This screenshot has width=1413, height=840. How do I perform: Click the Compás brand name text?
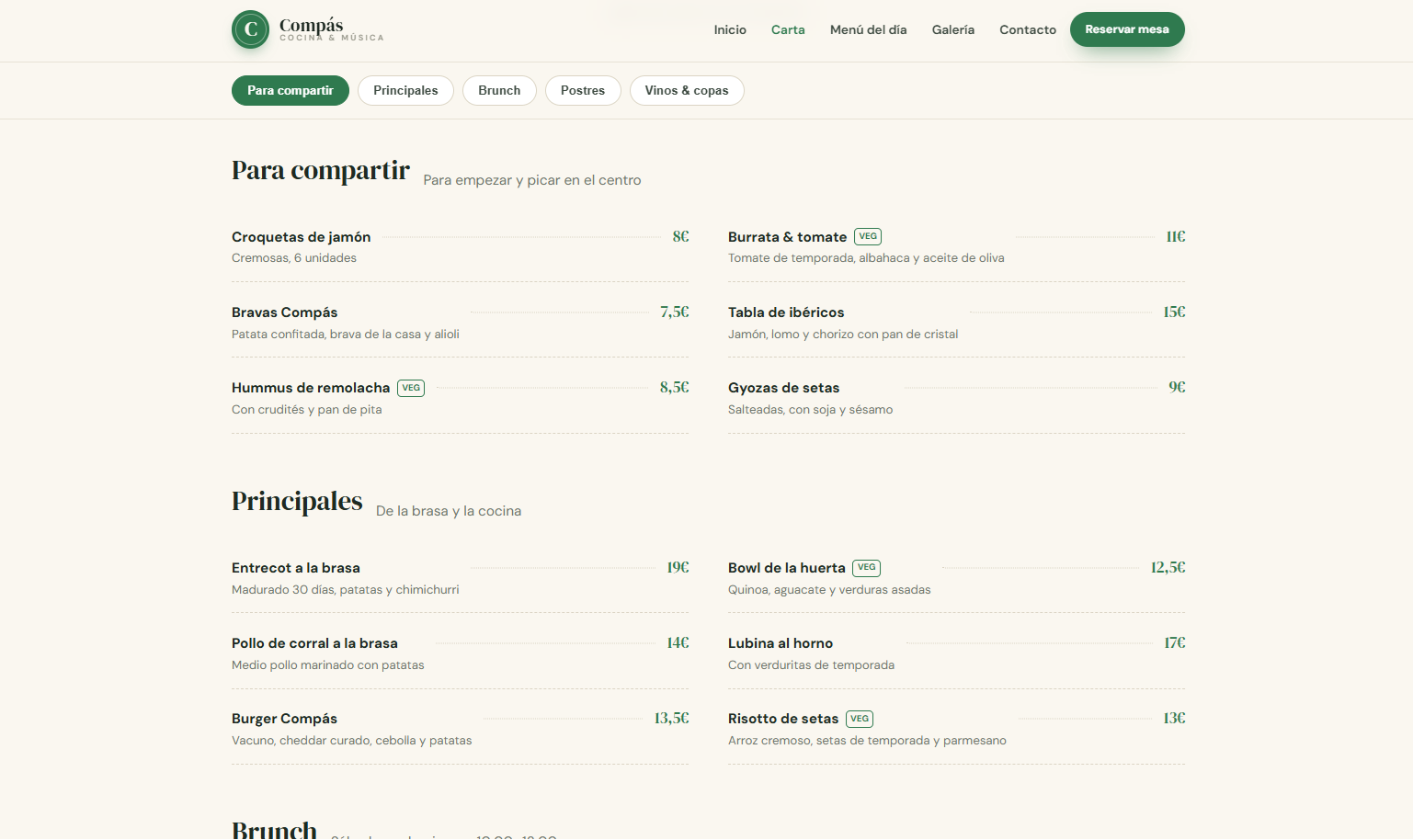[x=311, y=25]
